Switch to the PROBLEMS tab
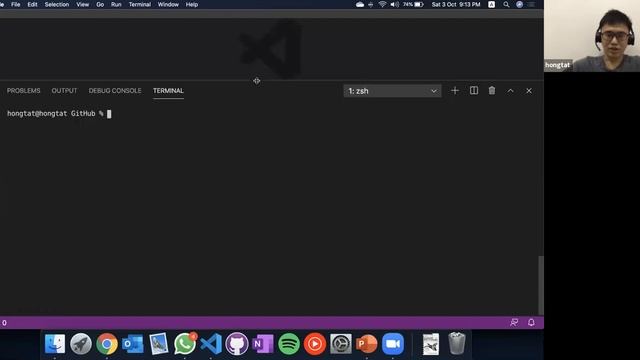This screenshot has height=360, width=640. pos(23,91)
